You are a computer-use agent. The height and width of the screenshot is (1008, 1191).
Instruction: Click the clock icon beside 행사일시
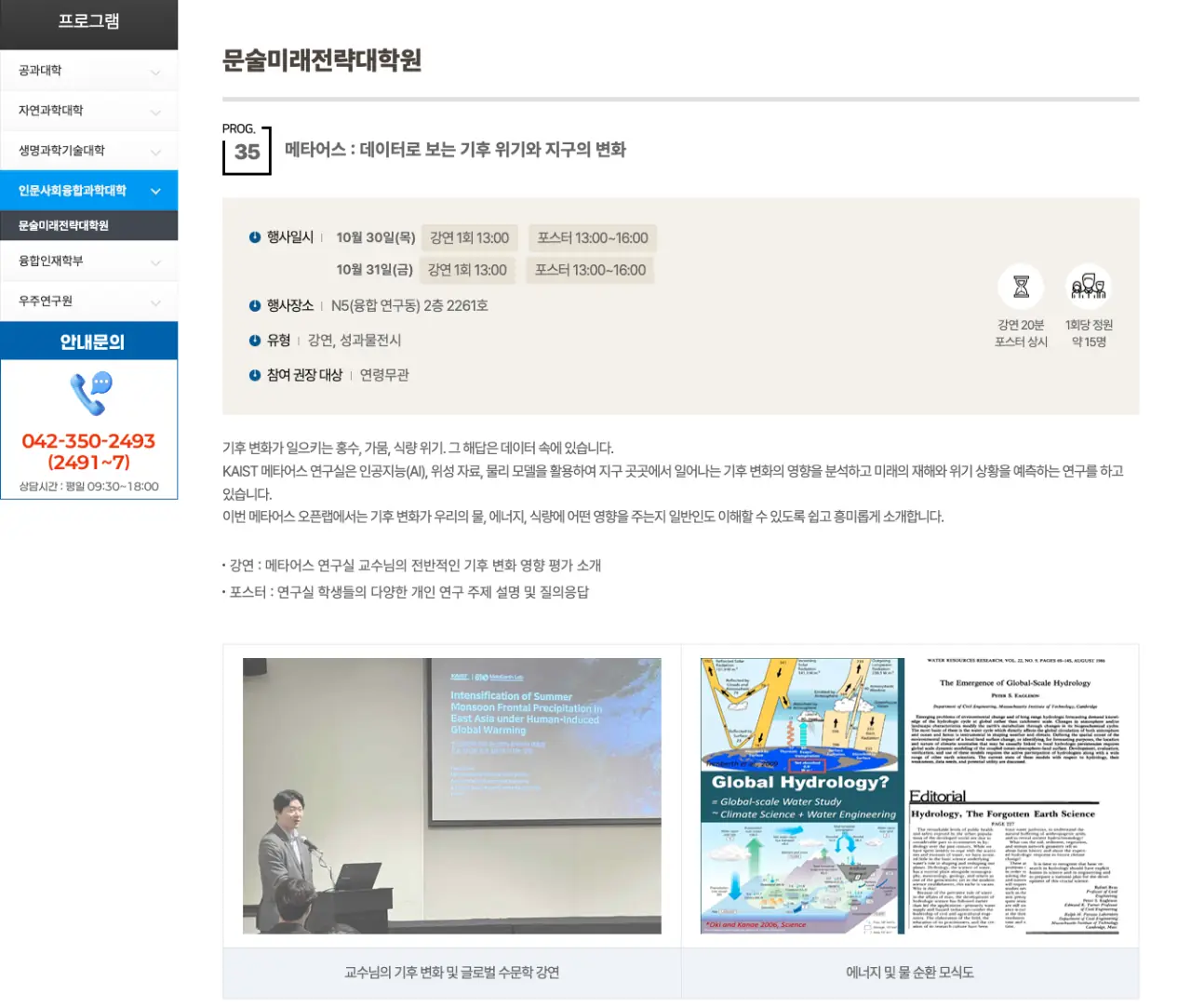click(255, 237)
